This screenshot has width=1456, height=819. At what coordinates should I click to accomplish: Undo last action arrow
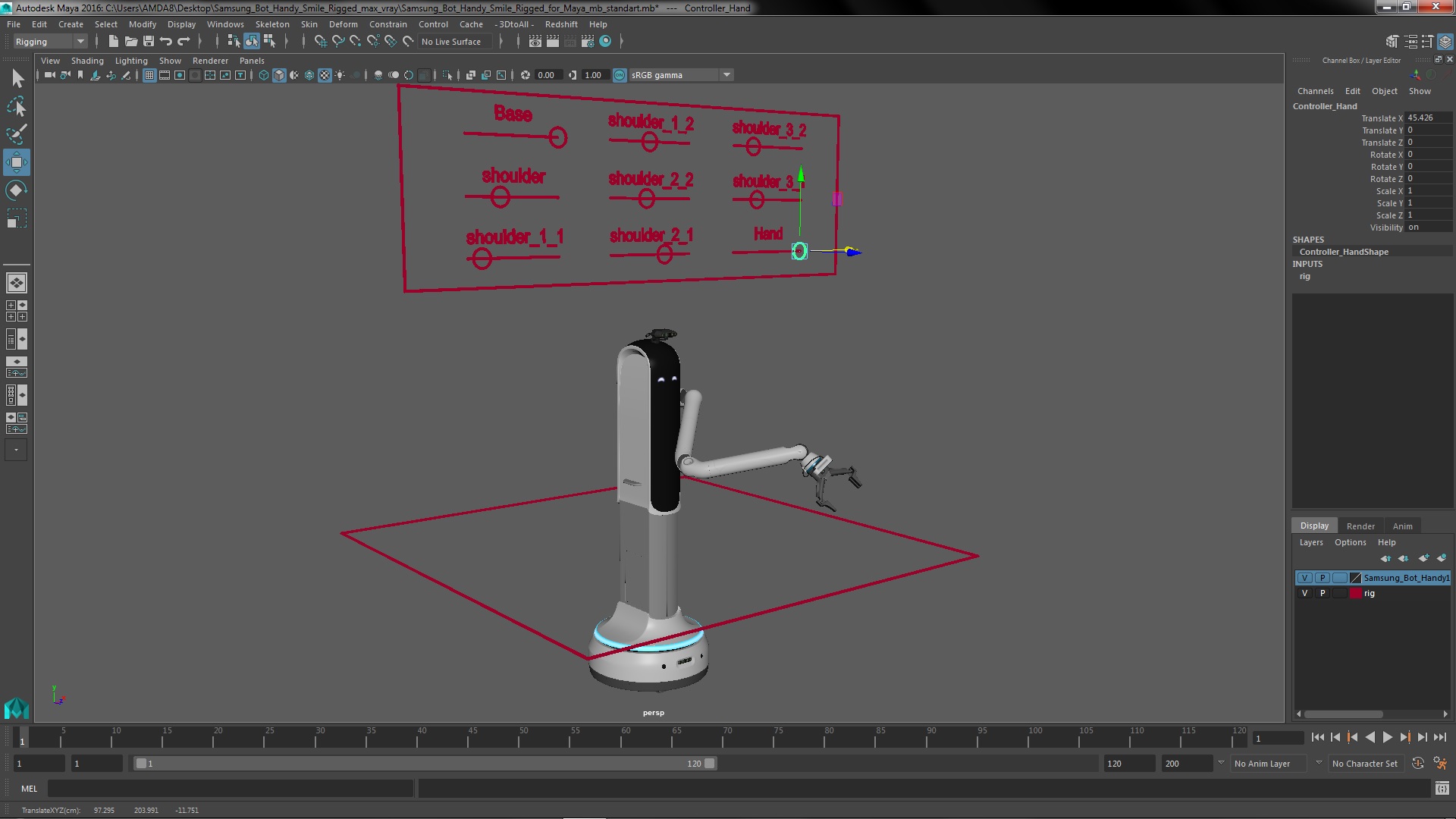166,41
